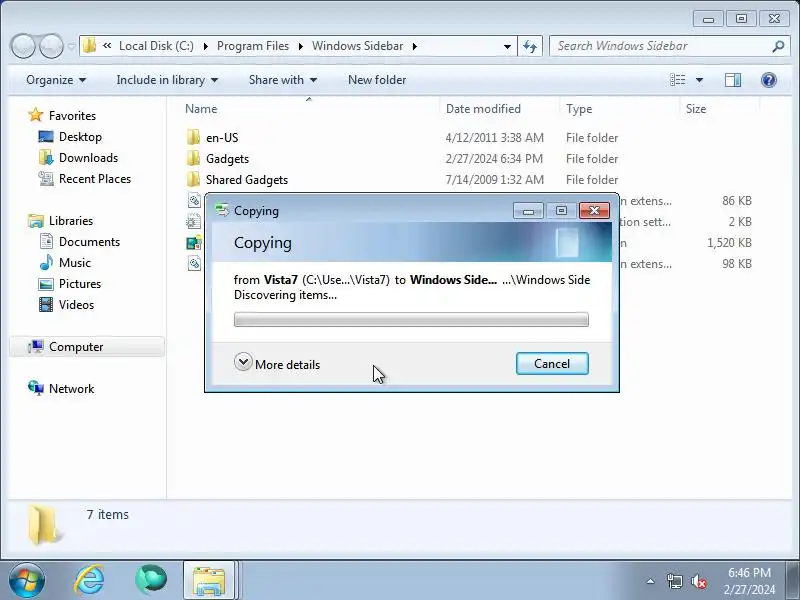800x600 pixels.
Task: Click the New folder button
Action: (377, 80)
